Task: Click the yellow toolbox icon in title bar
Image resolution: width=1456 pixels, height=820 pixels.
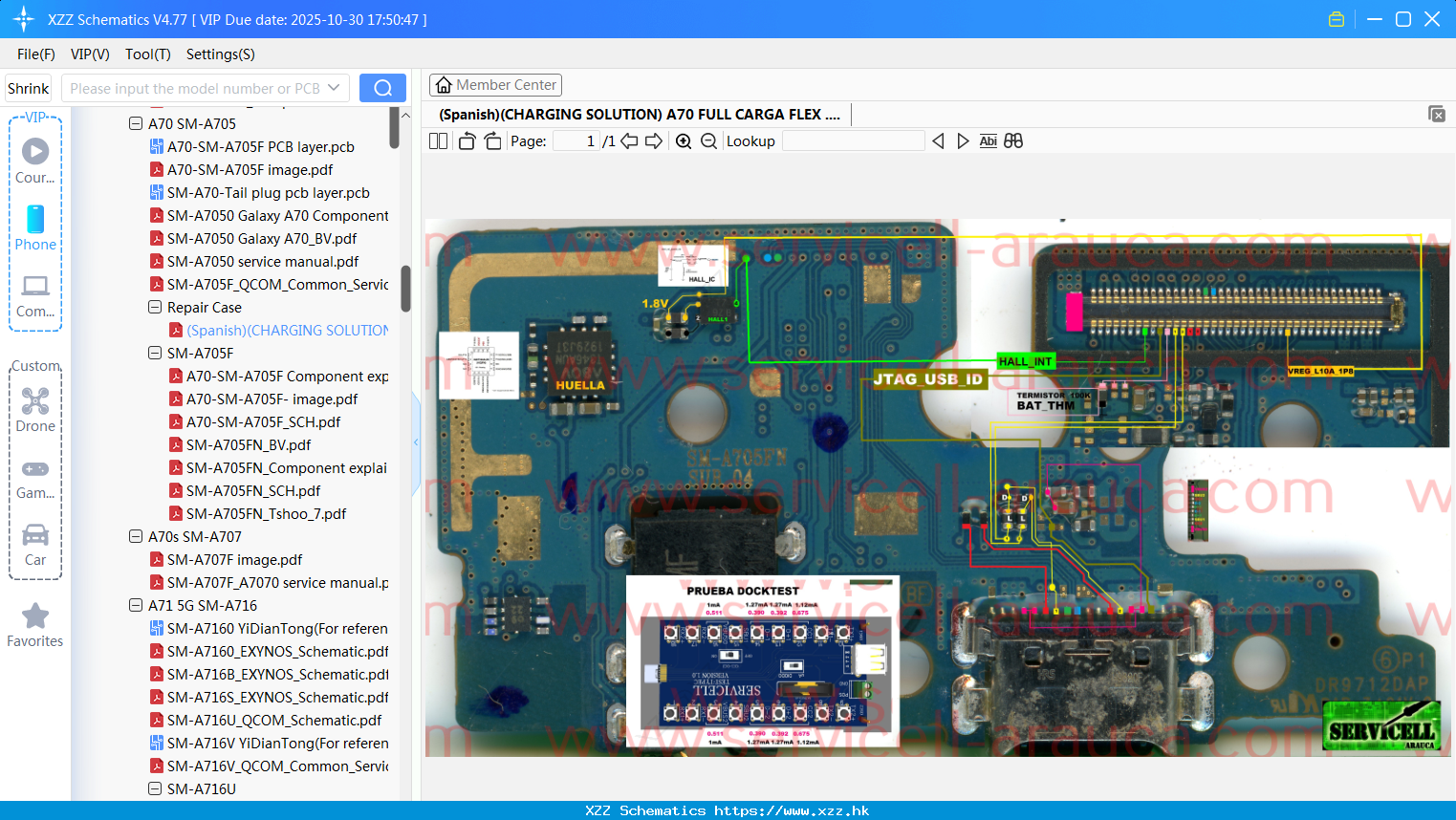Action: tap(1336, 19)
